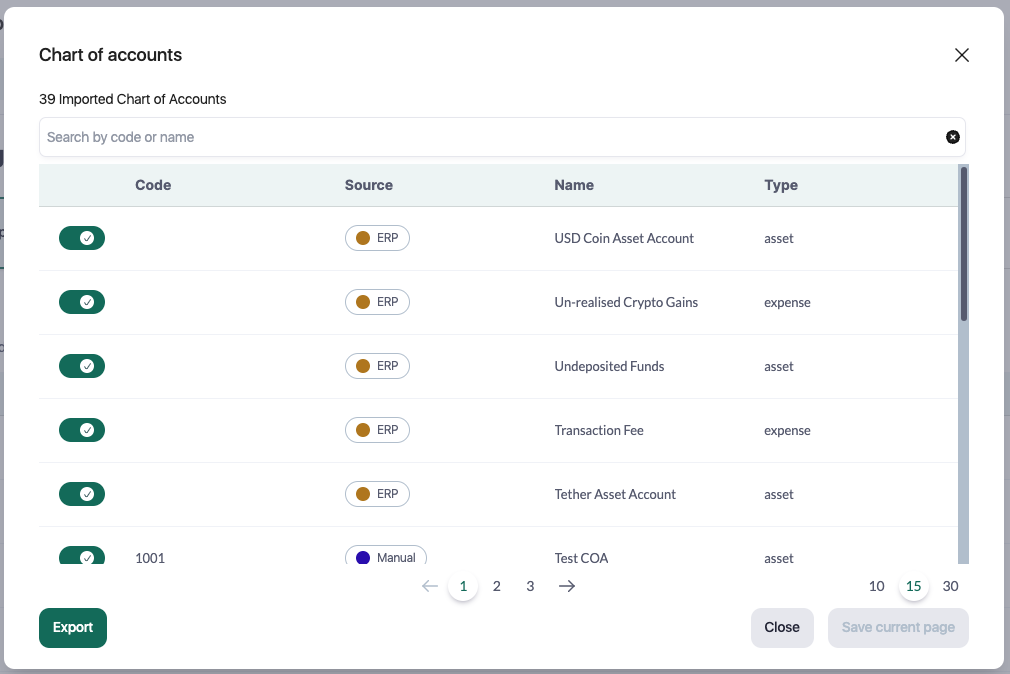Viewport: 1010px width, 674px height.
Task: Click Save current page button
Action: click(x=898, y=628)
